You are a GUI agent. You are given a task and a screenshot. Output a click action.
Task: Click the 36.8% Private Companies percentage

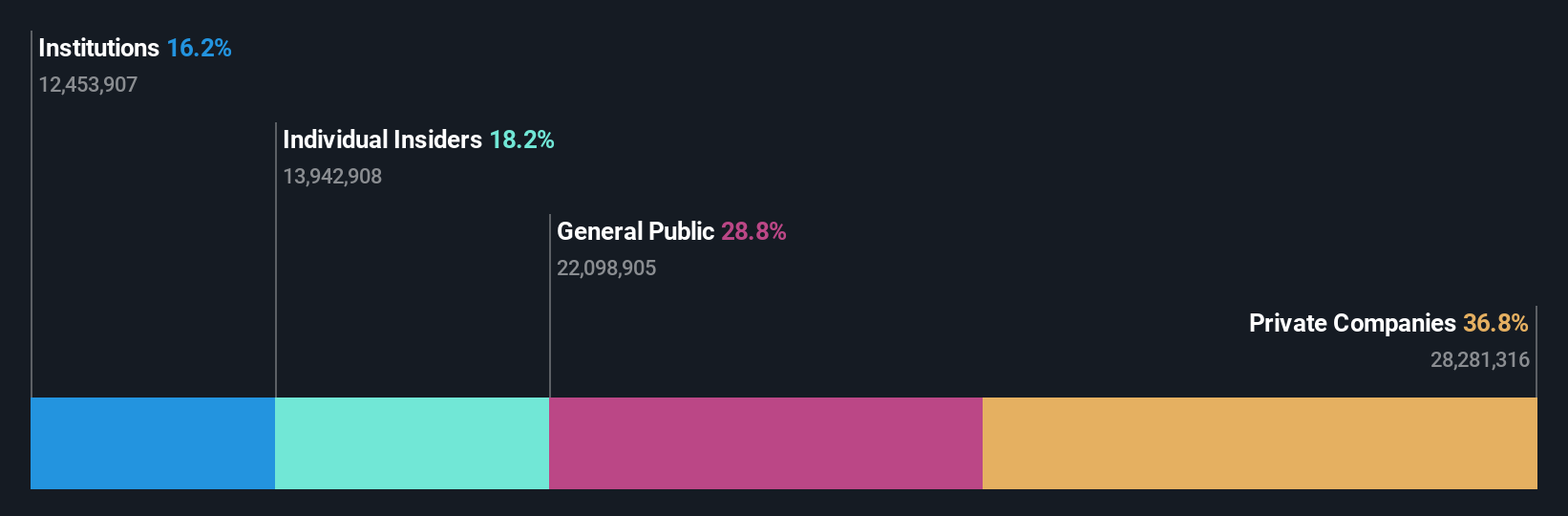pos(1495,323)
